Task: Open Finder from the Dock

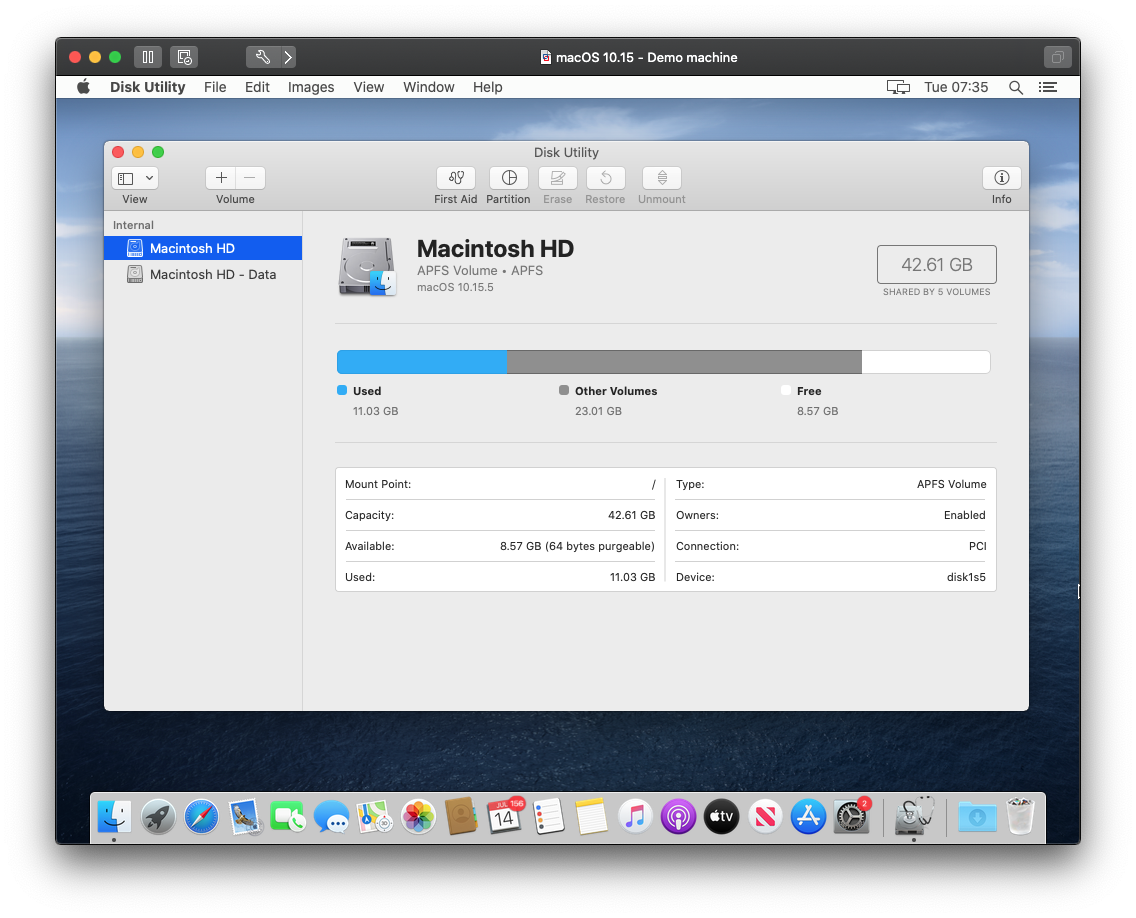Action: click(x=114, y=817)
